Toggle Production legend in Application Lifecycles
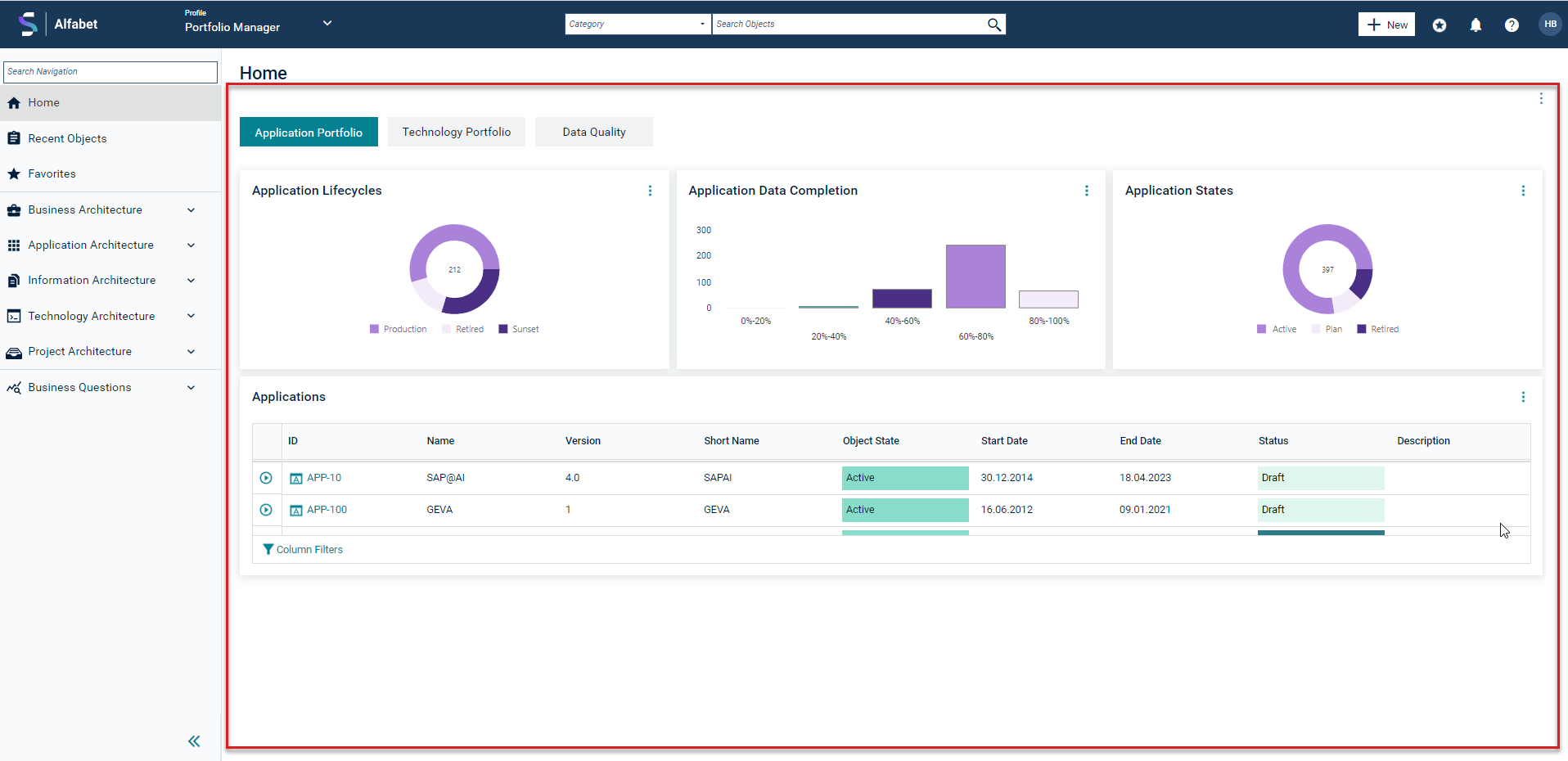Screen dimensions: 1568x761 [x=399, y=329]
